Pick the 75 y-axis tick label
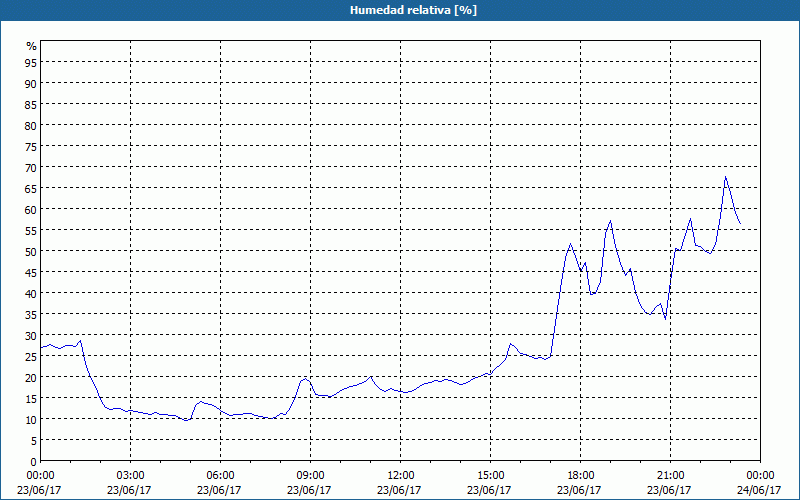The width and height of the screenshot is (800, 500). point(31,146)
